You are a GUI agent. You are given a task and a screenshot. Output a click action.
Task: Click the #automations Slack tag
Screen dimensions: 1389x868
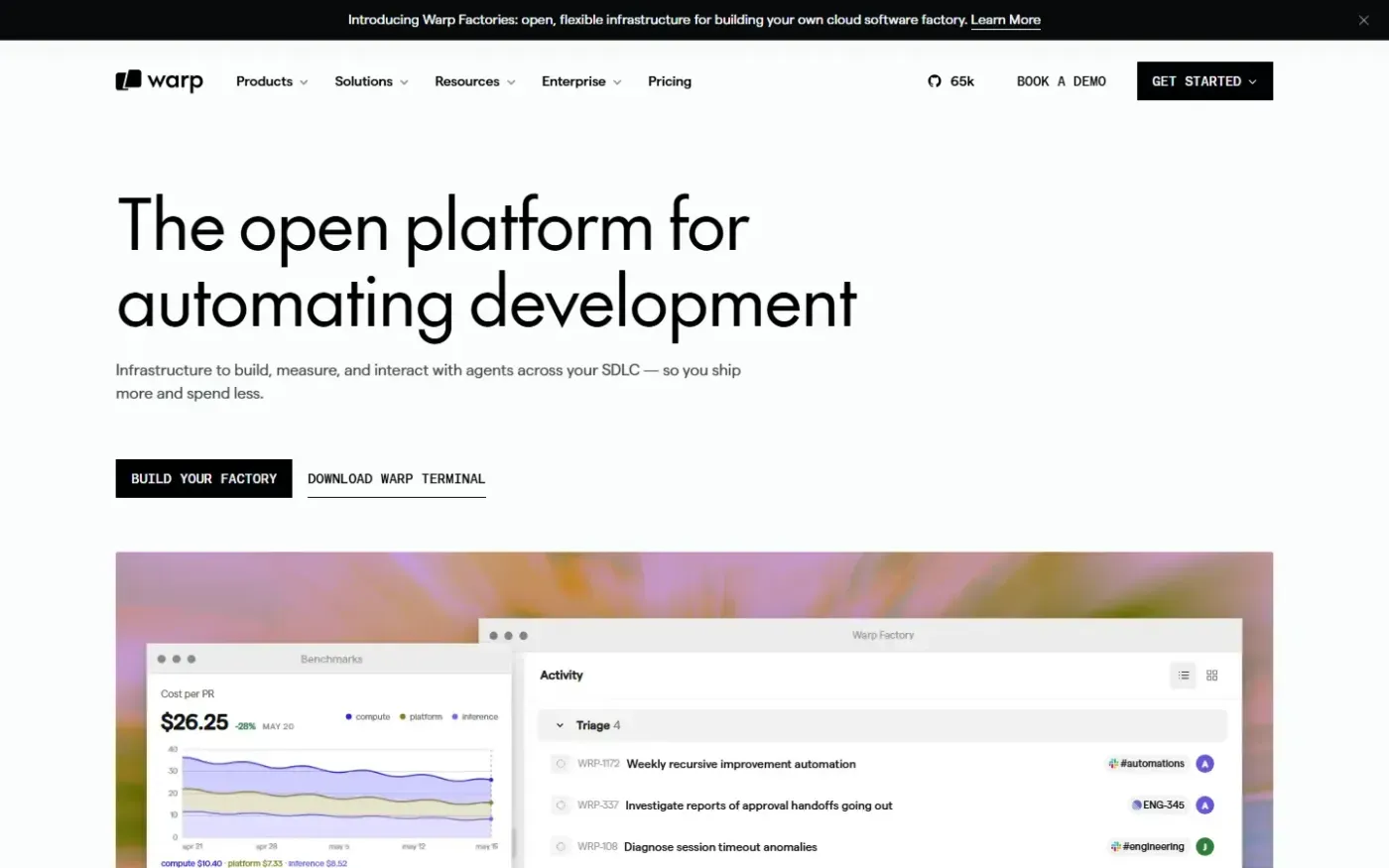click(x=1147, y=764)
